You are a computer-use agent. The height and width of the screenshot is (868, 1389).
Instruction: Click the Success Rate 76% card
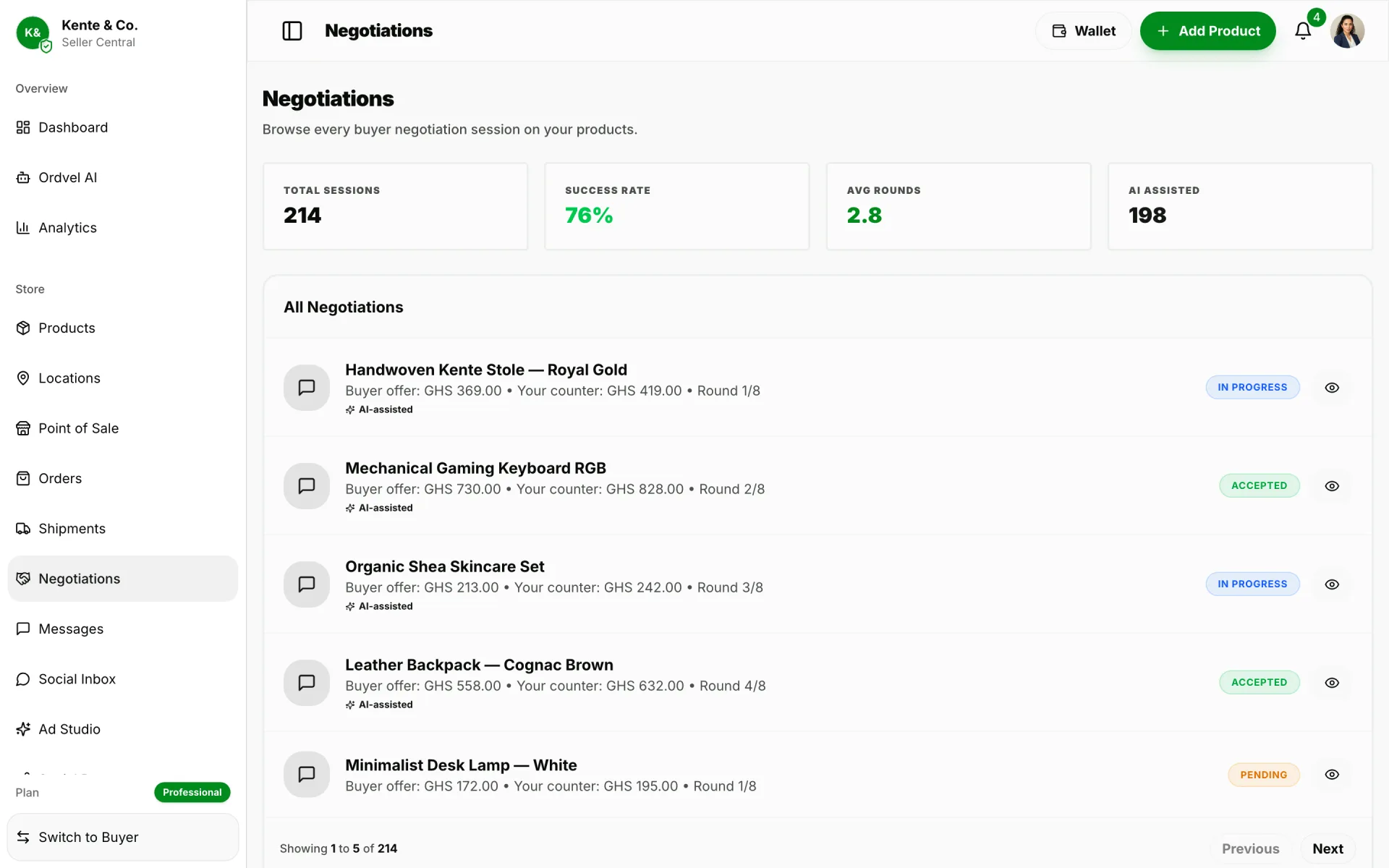tap(676, 207)
